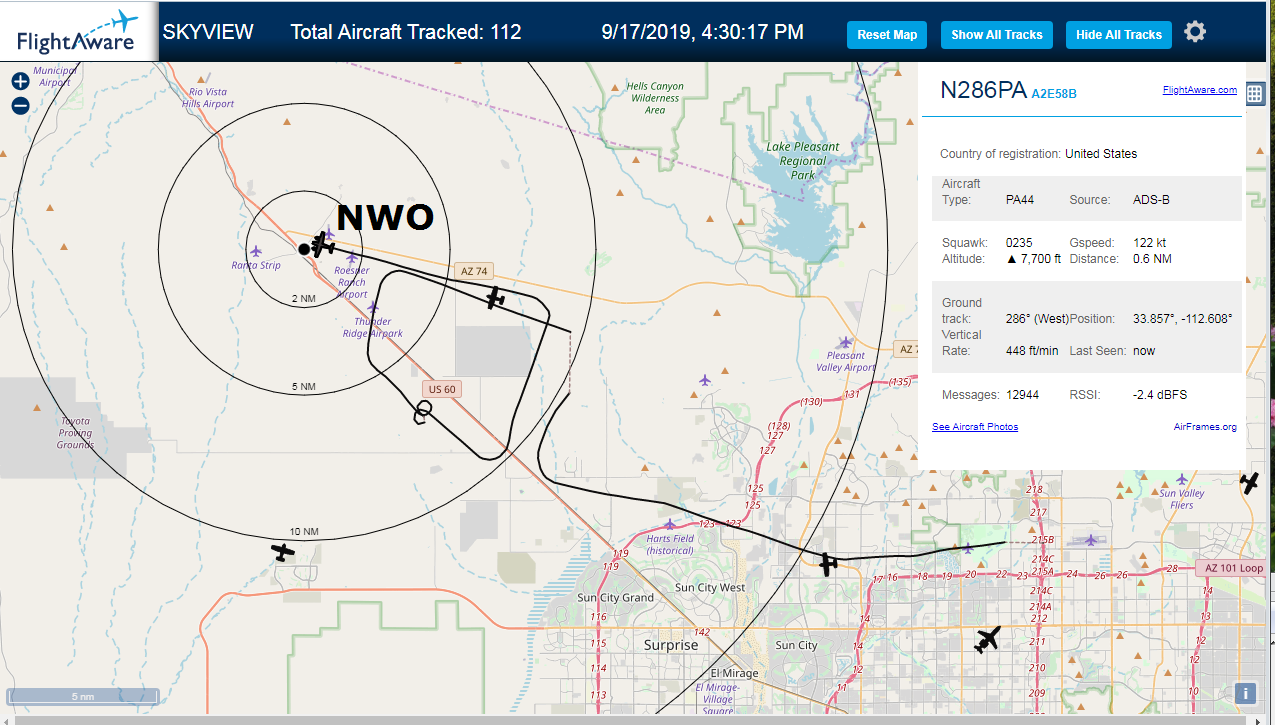1275x725 pixels.
Task: Click Ranta Strip airport marker
Action: point(256,251)
